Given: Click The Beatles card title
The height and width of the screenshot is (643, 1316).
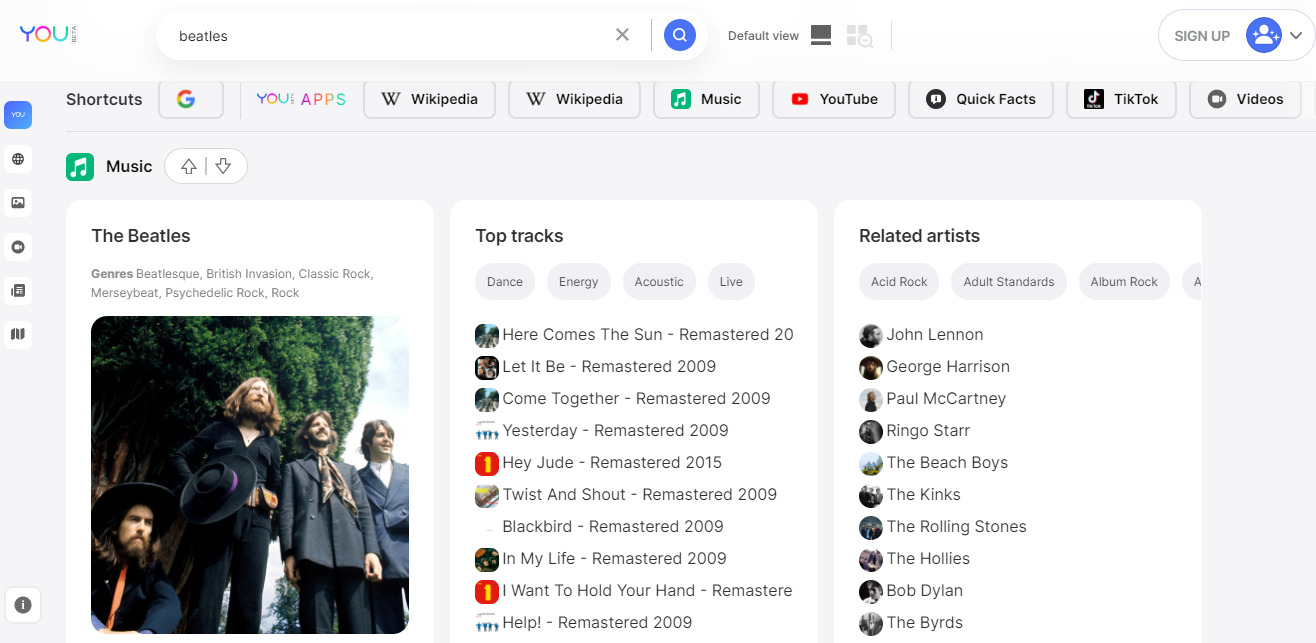Looking at the screenshot, I should pos(141,236).
